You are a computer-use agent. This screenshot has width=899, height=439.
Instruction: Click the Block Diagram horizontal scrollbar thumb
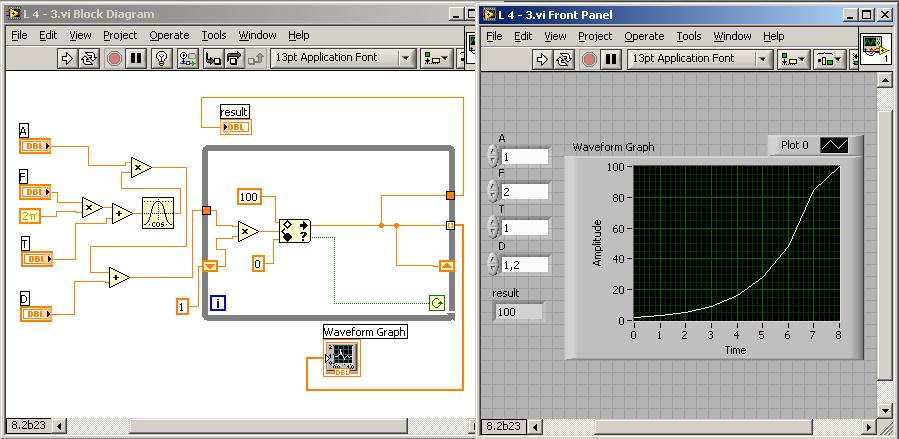click(x=268, y=426)
